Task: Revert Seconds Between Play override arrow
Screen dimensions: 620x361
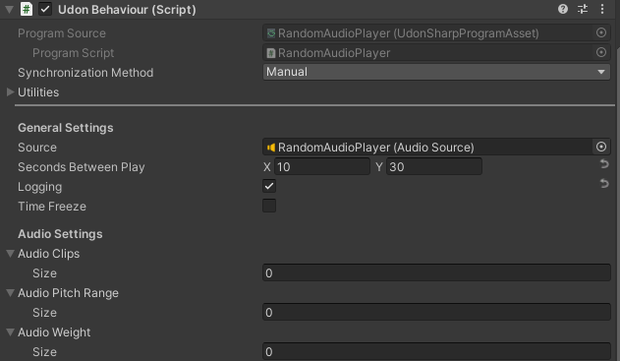Action: 604,164
